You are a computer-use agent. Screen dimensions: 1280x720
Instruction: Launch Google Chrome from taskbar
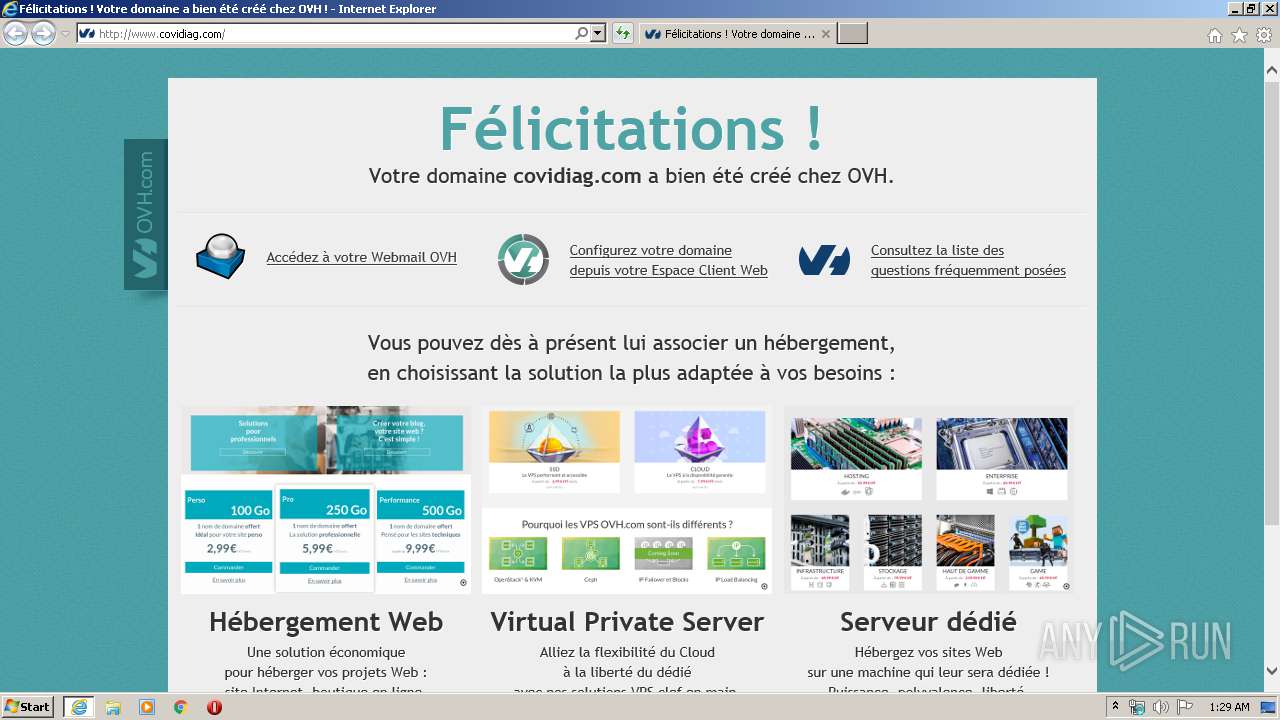[x=181, y=707]
